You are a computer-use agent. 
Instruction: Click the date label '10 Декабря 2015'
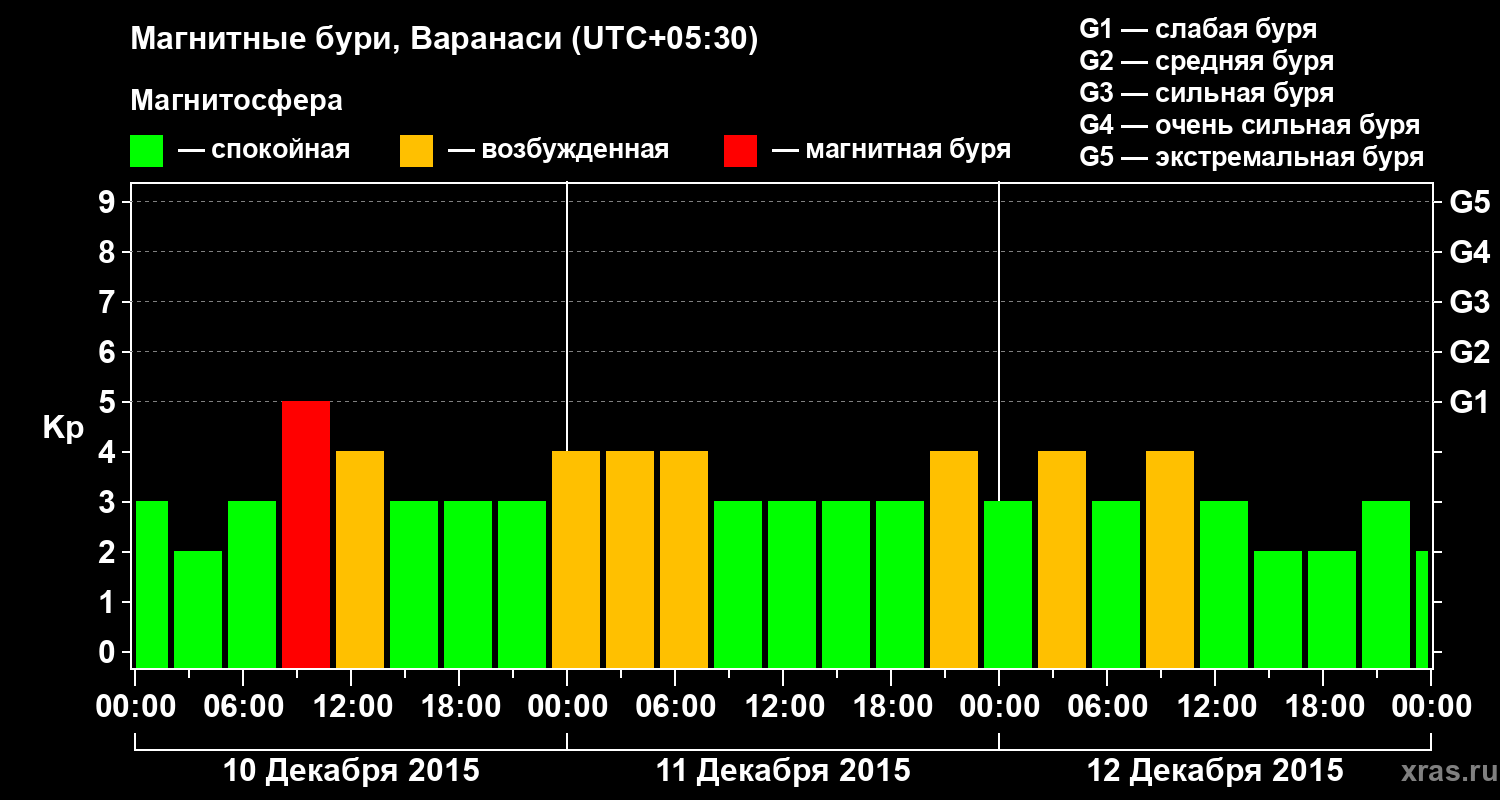coord(351,771)
